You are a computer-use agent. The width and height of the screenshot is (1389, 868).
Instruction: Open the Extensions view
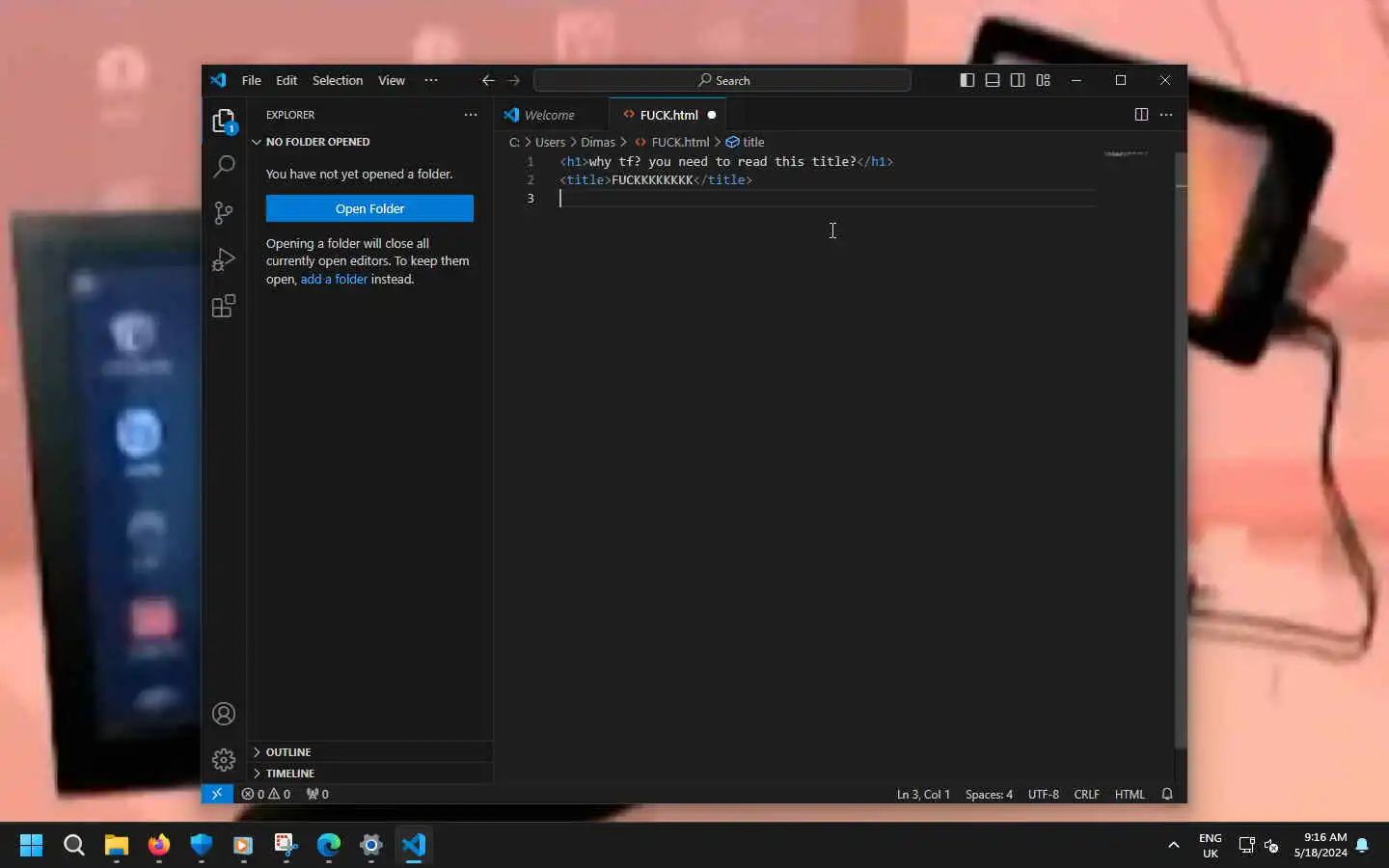click(x=224, y=306)
